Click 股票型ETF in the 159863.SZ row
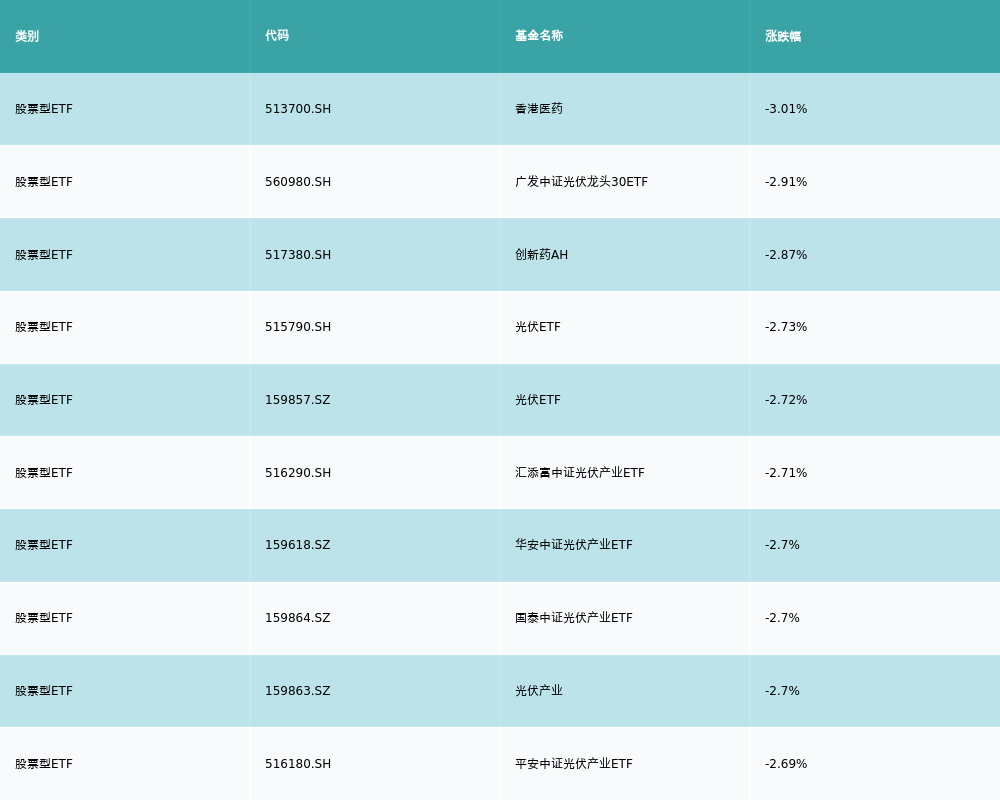This screenshot has width=1000, height=800. coord(44,691)
